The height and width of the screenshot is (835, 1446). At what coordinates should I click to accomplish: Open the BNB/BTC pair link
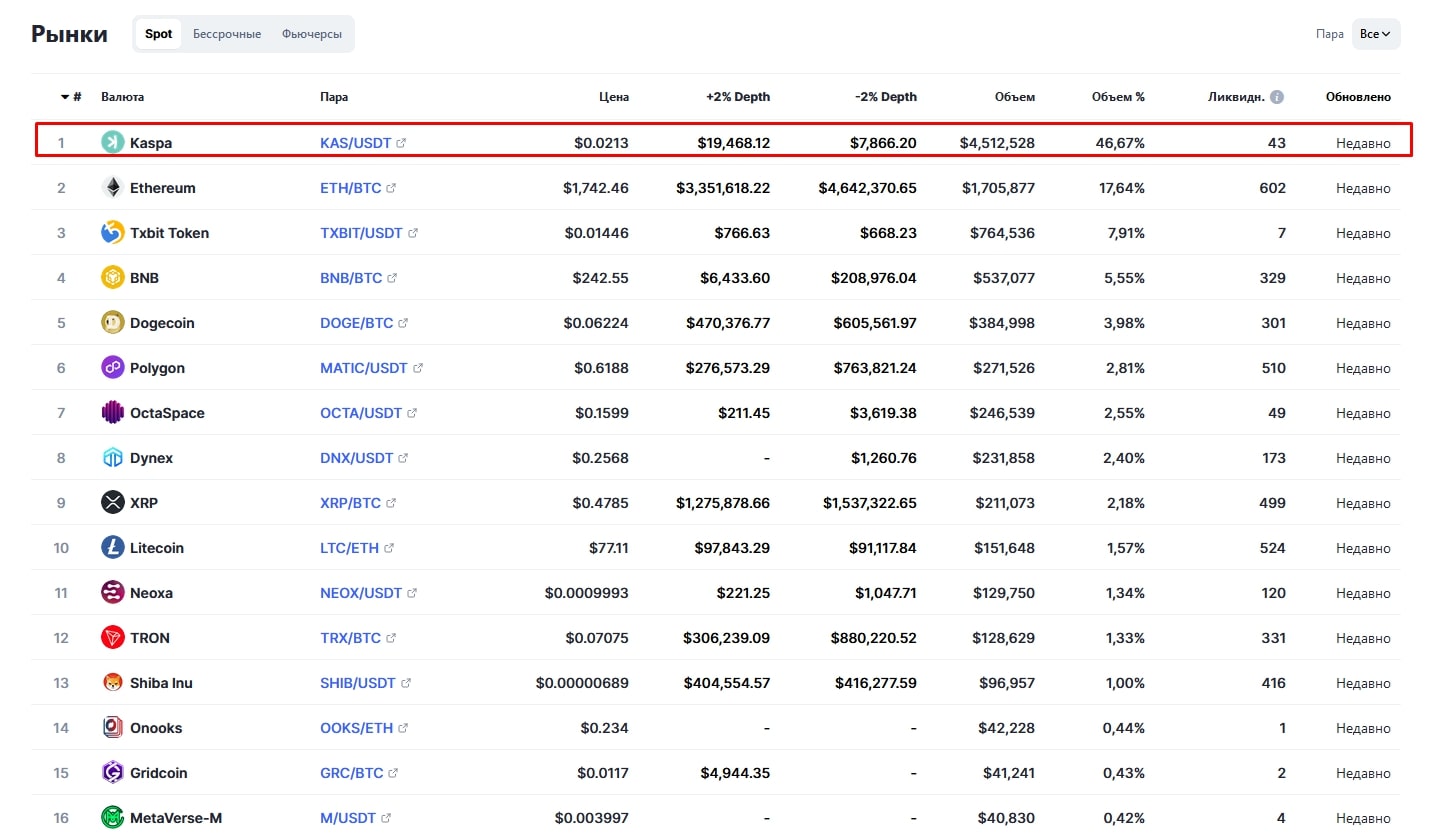tap(351, 278)
